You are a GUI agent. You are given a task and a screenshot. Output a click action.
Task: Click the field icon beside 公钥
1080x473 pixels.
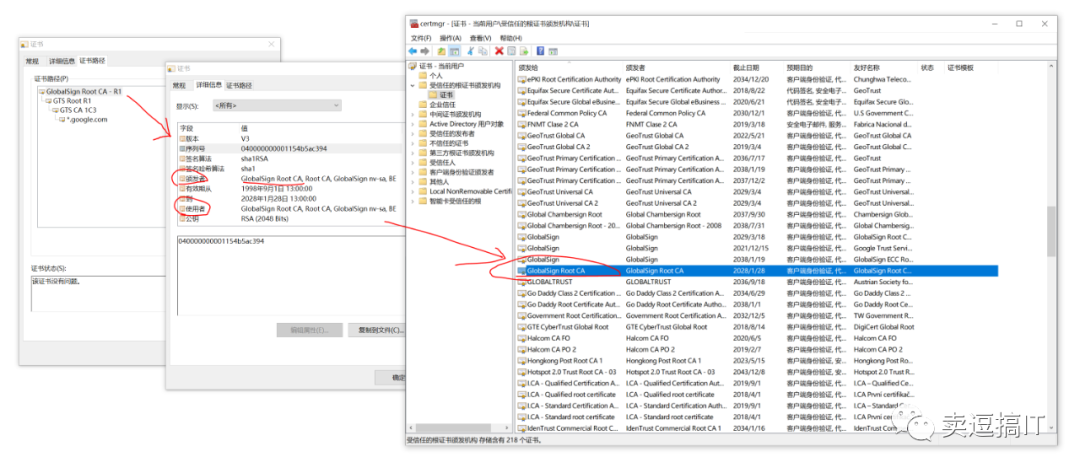183,218
